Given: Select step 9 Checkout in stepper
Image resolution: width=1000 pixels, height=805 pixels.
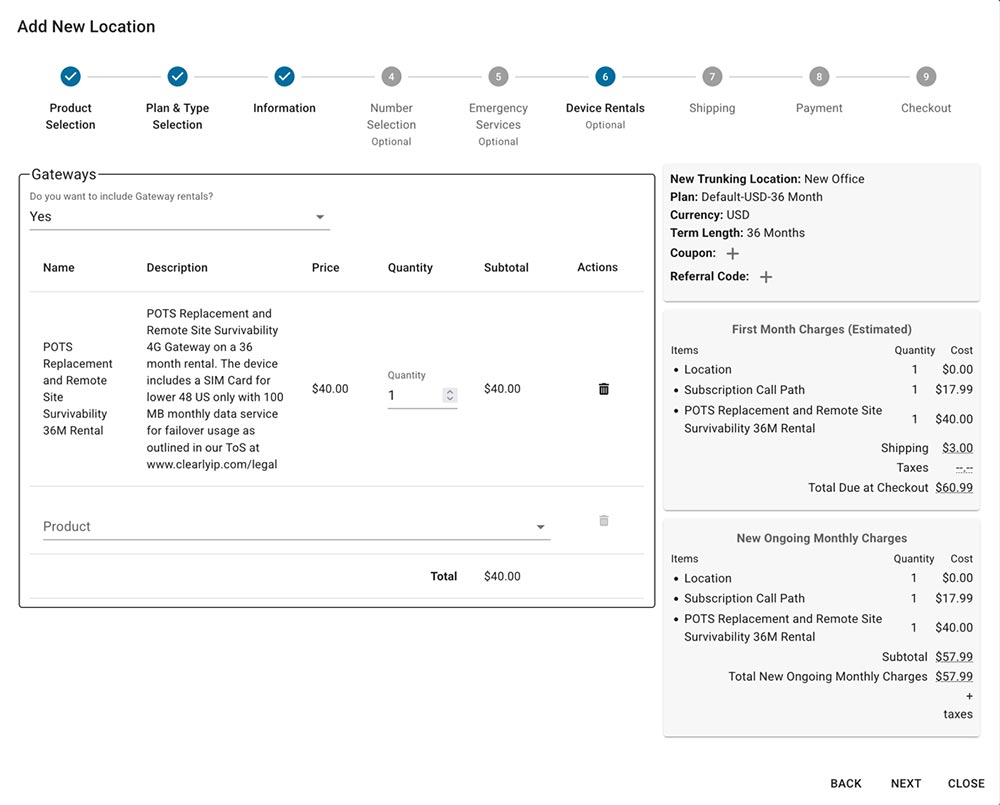Looking at the screenshot, I should tap(926, 77).
